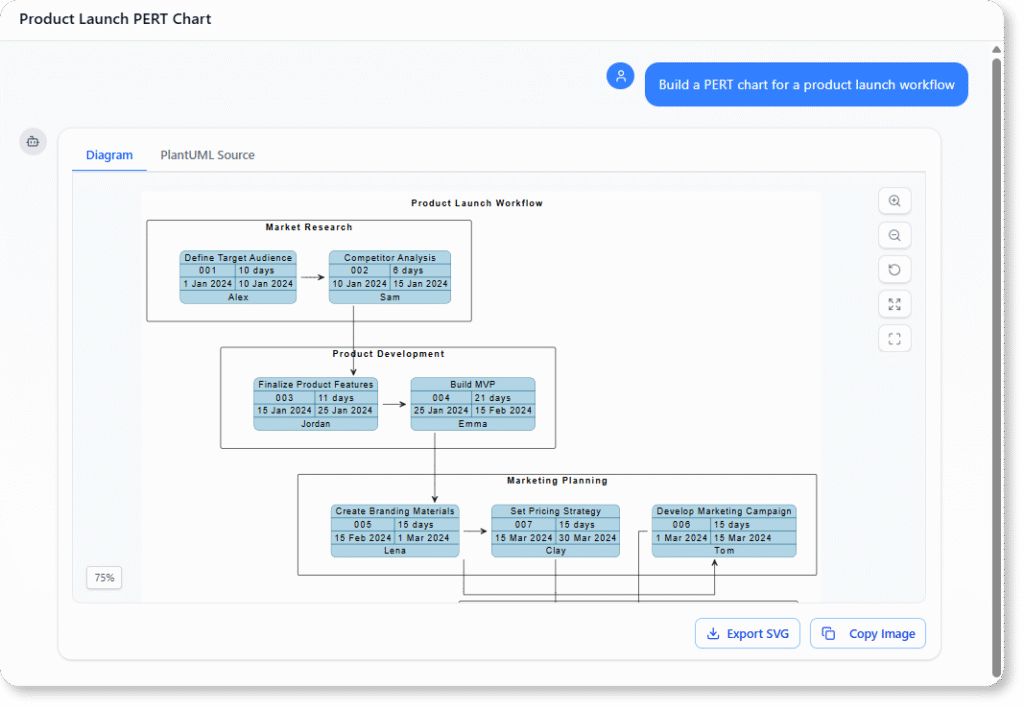Click the 75% zoom level indicator
Screen dimensions: 1024x709
click(x=104, y=577)
